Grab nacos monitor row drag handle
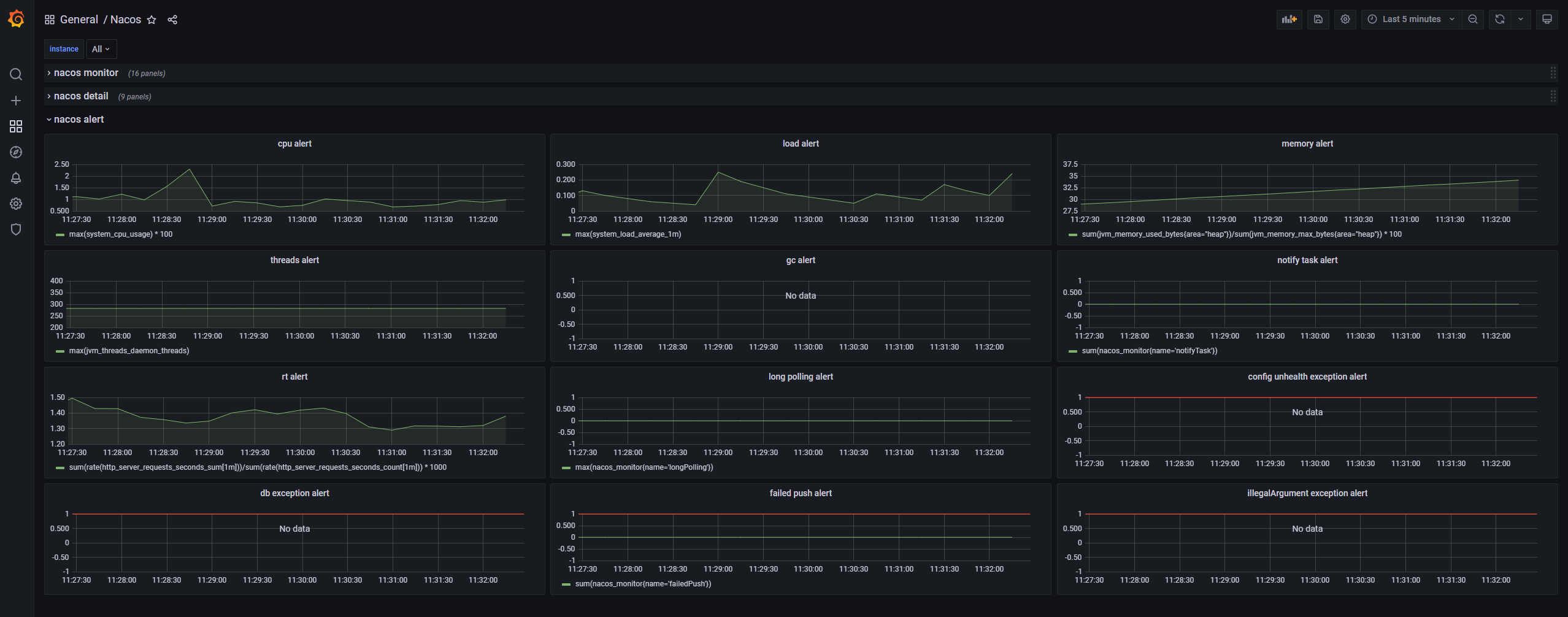1568x617 pixels. tap(1553, 73)
